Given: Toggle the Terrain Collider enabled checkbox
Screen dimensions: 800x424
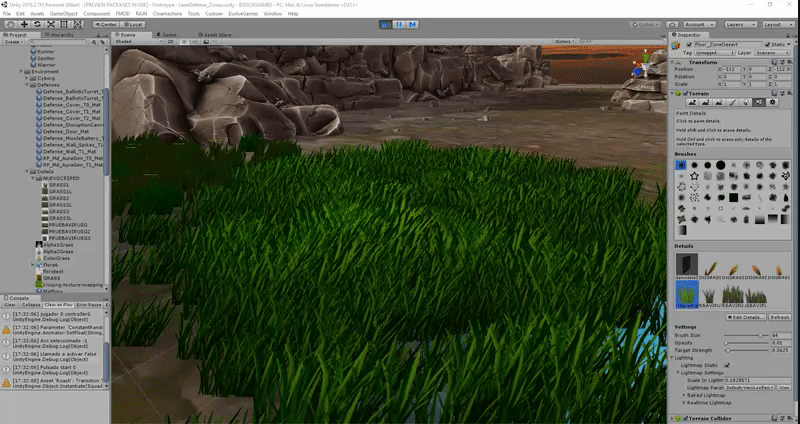Looking at the screenshot, I should 686,419.
